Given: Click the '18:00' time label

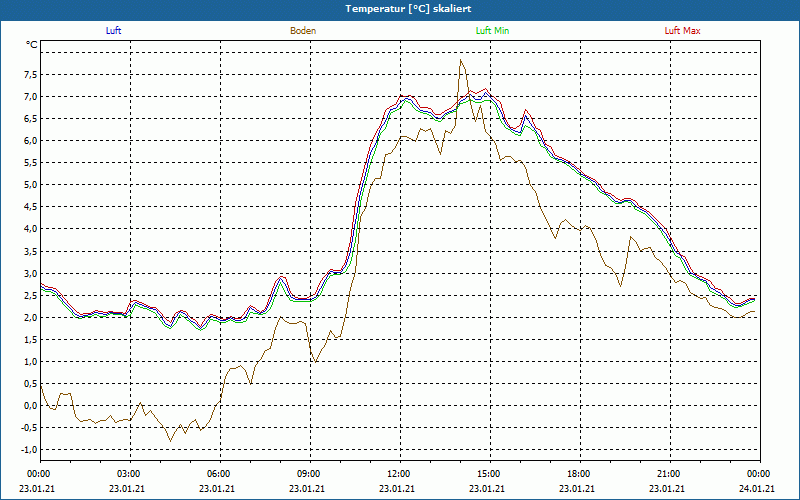Looking at the screenshot, I should coord(580,474).
